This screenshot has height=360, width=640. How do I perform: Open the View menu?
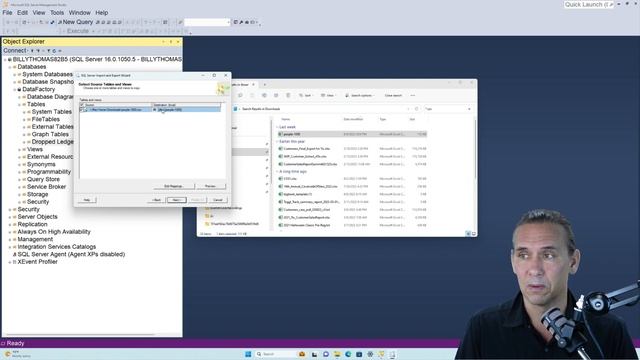tap(39, 13)
